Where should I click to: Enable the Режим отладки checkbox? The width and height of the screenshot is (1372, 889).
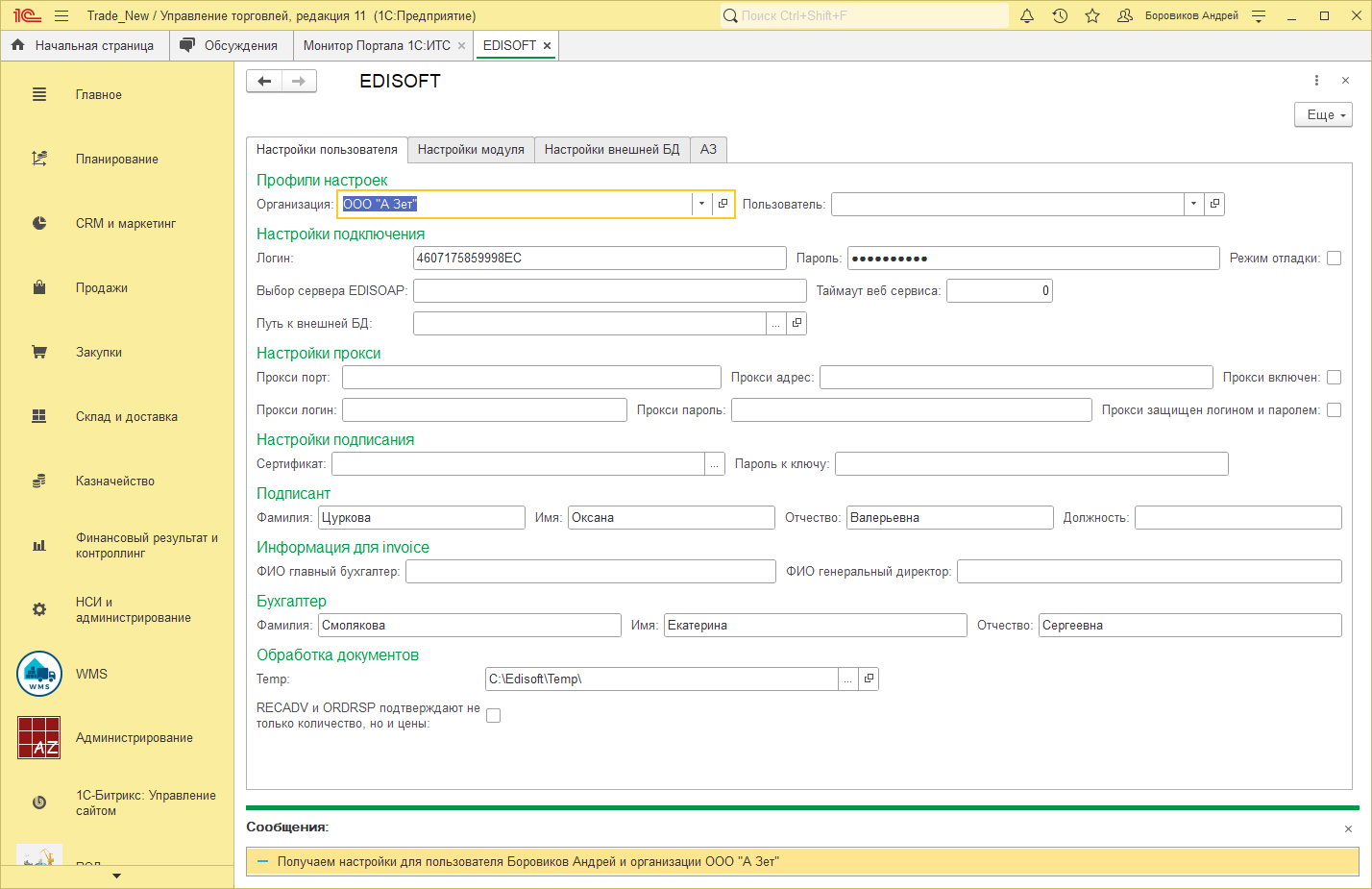pyautogui.click(x=1334, y=258)
